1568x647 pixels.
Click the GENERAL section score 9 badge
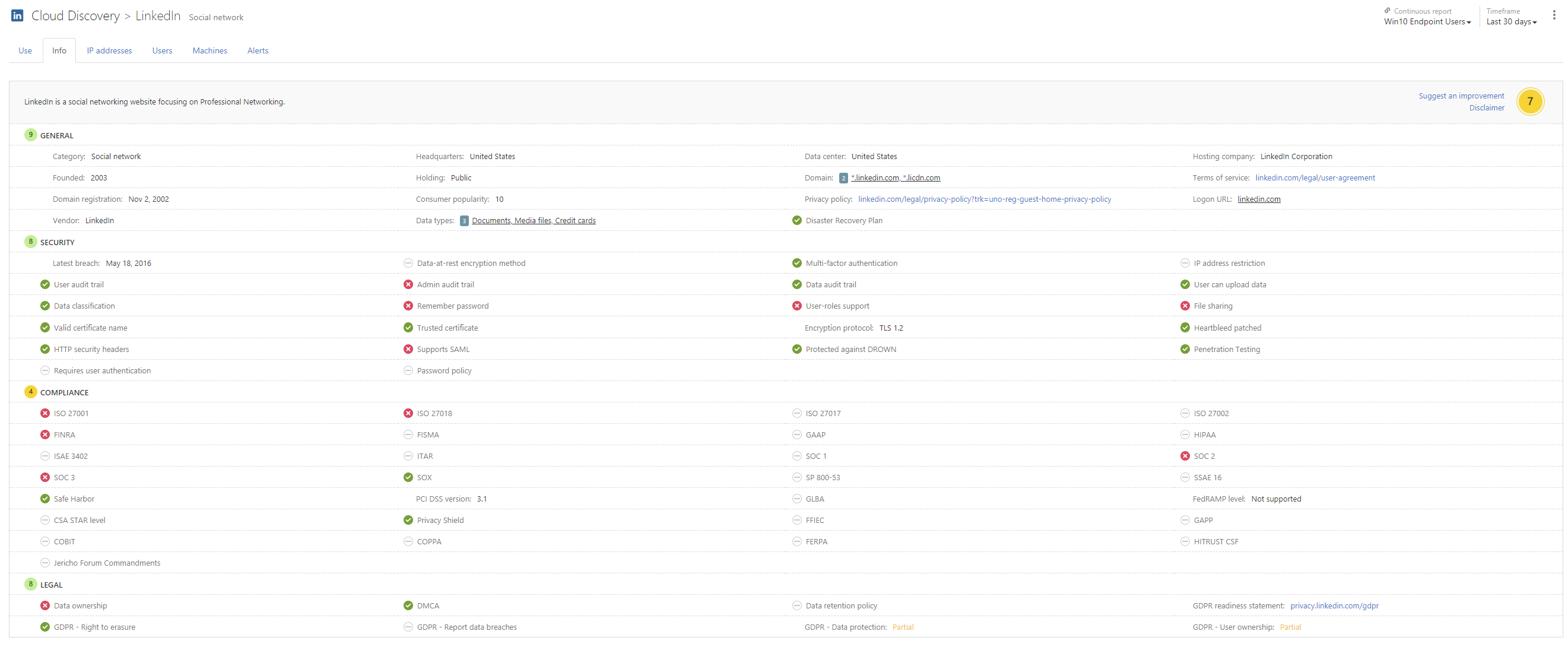30,135
